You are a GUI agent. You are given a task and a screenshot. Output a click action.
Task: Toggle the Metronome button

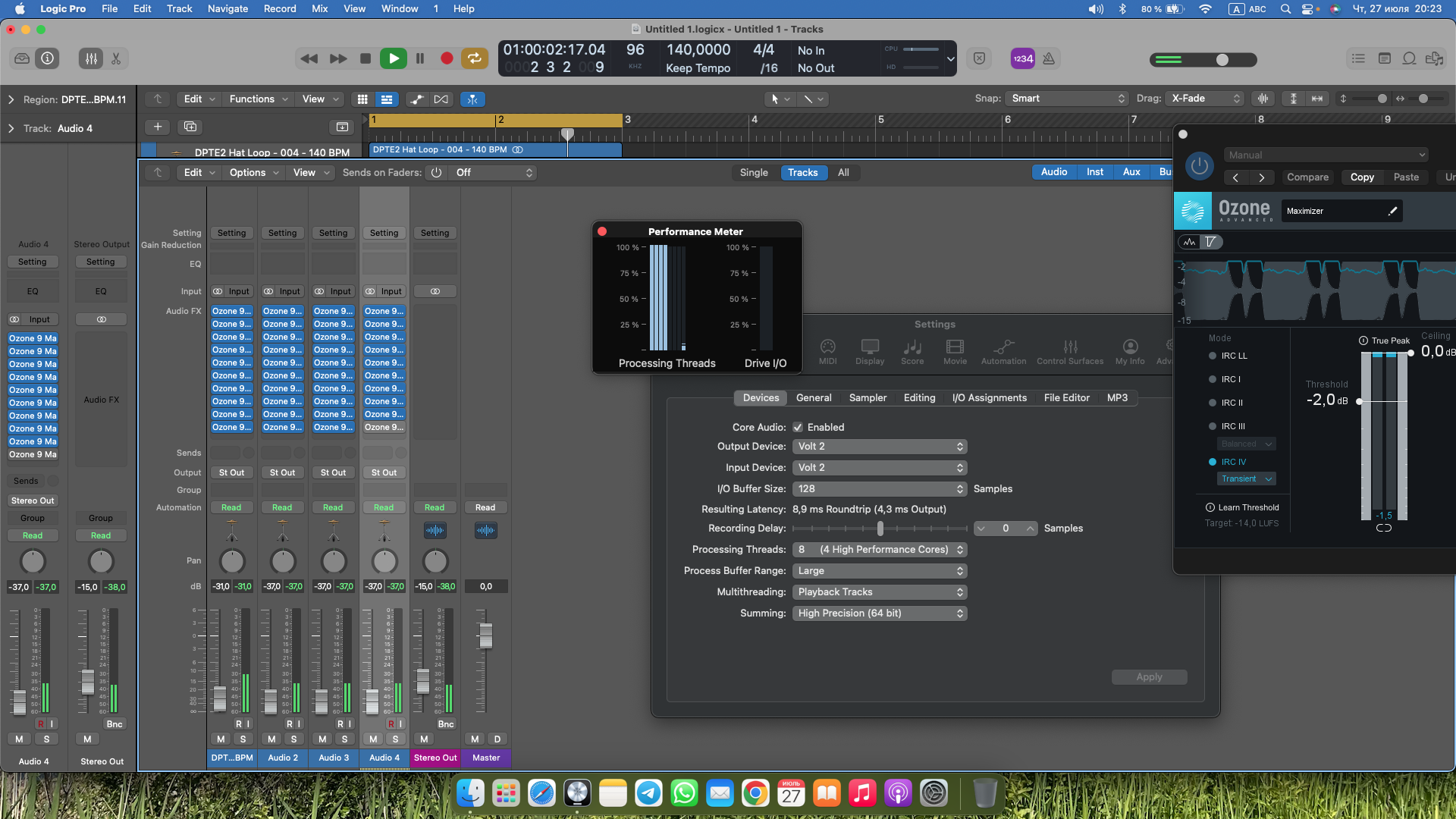coord(1049,58)
